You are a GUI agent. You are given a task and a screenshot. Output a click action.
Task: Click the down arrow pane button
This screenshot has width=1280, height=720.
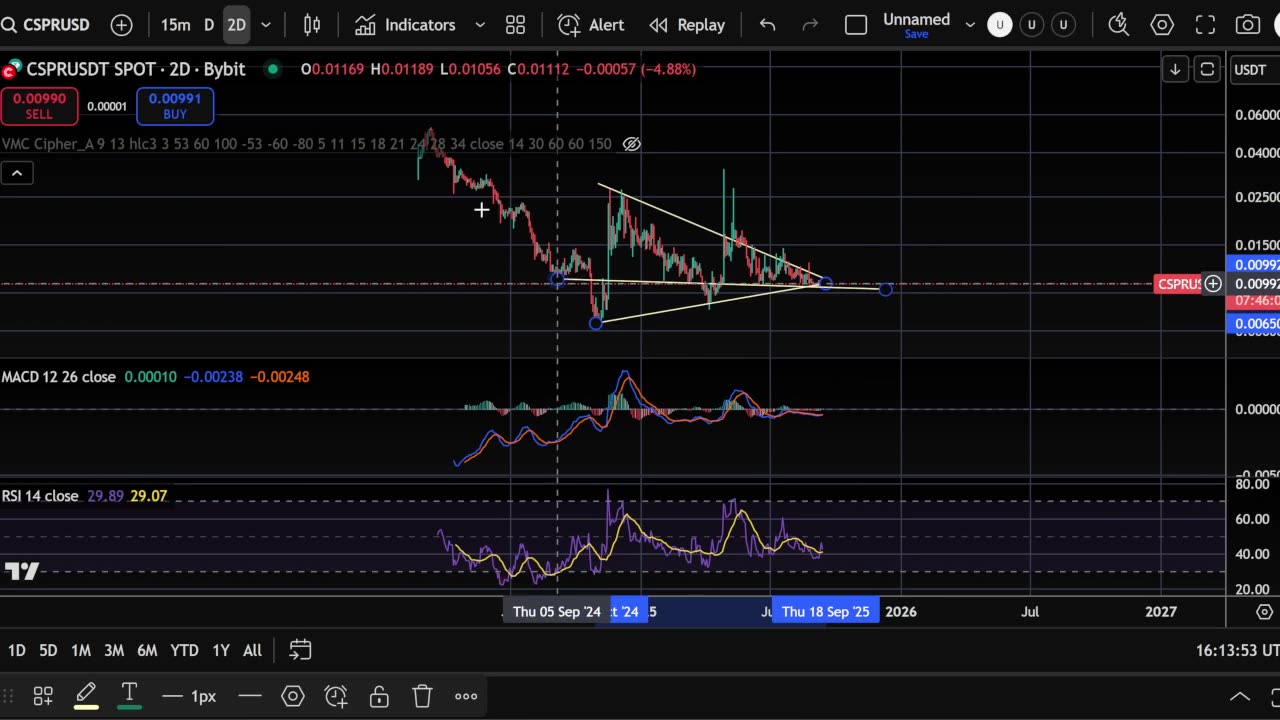click(x=1175, y=69)
